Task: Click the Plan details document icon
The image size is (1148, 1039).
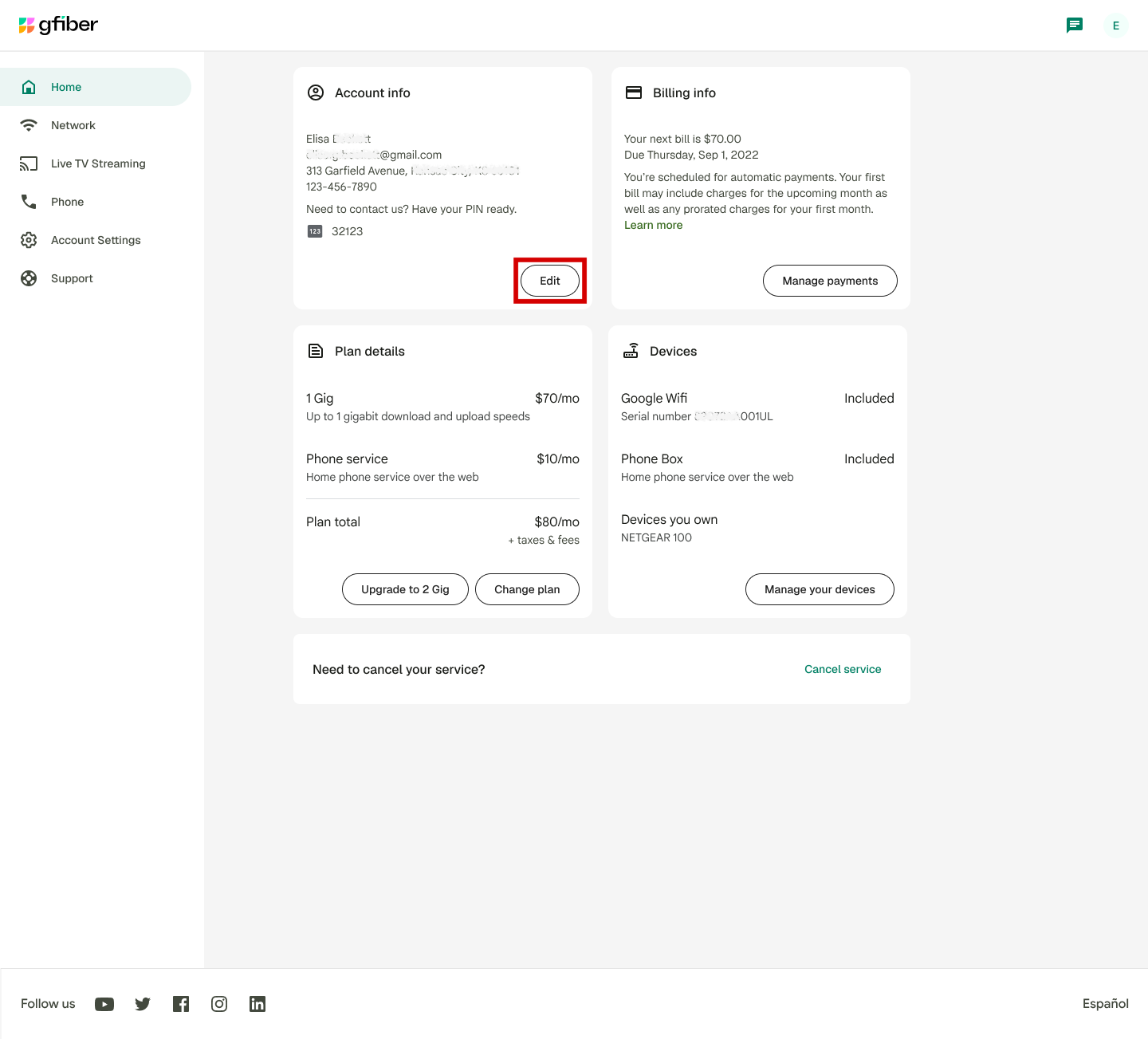Action: 316,351
